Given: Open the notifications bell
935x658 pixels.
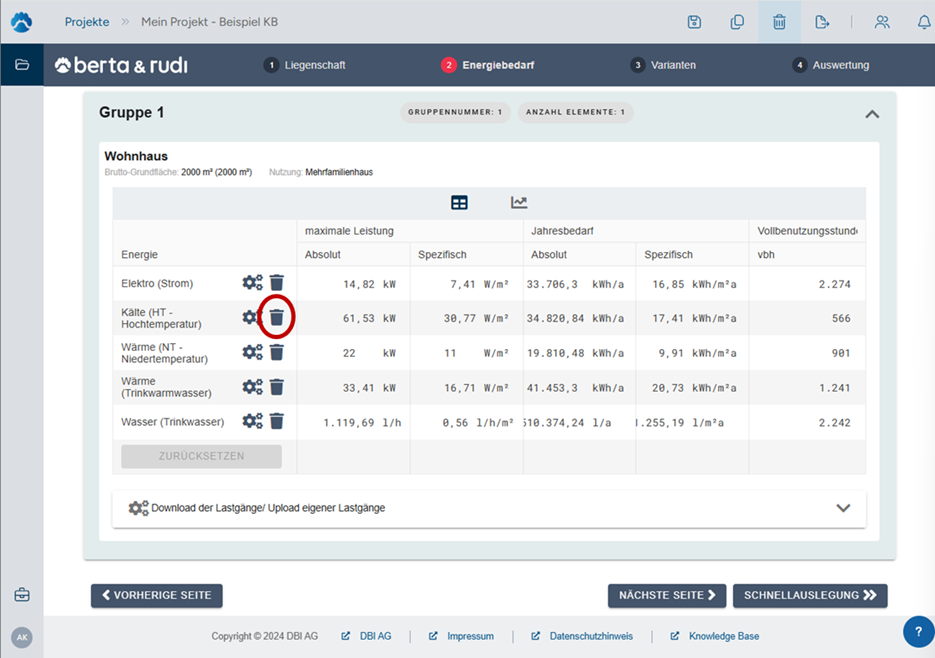Looking at the screenshot, I should tap(923, 22).
